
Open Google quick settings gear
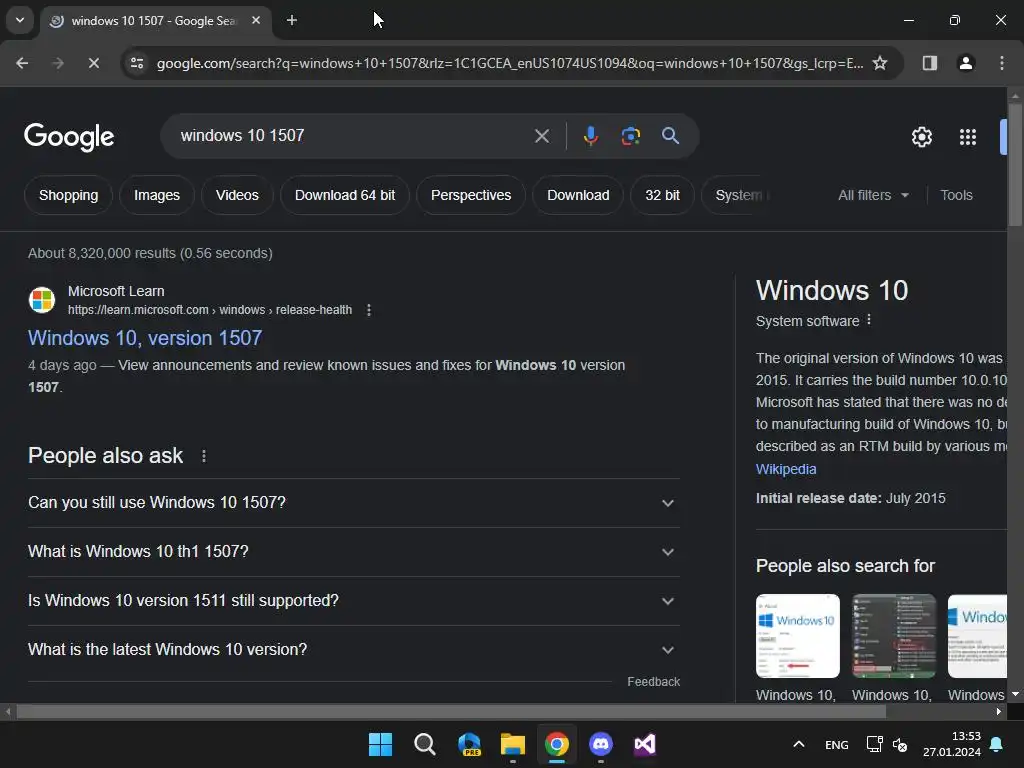click(921, 137)
